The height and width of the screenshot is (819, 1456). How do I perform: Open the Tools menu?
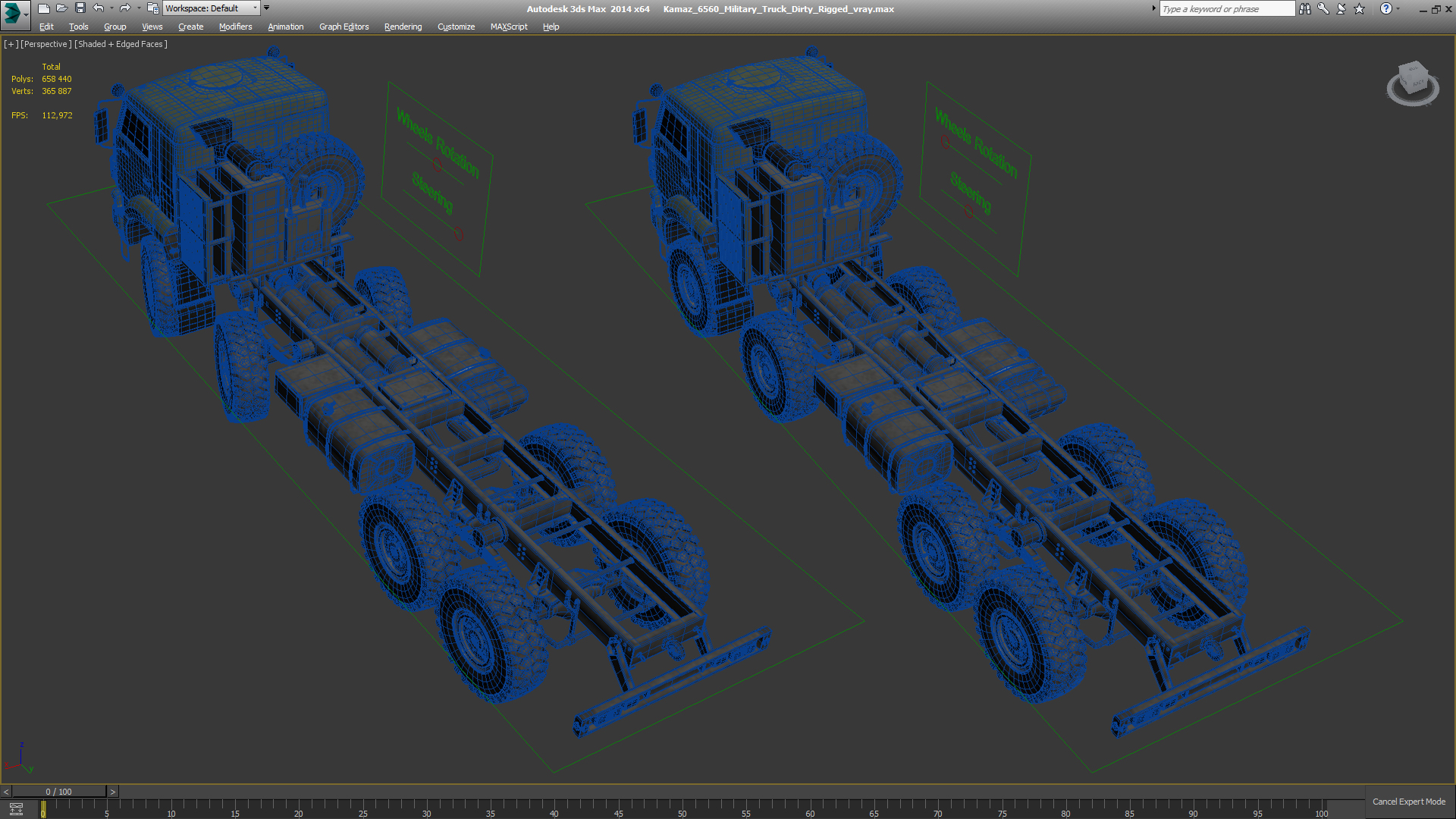point(79,27)
